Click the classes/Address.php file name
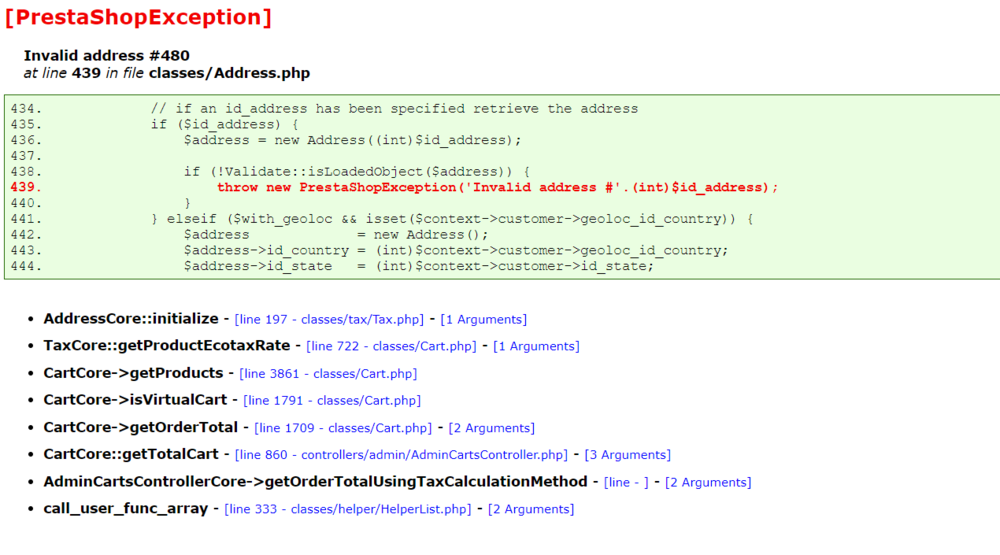The width and height of the screenshot is (1000, 555). 230,73
